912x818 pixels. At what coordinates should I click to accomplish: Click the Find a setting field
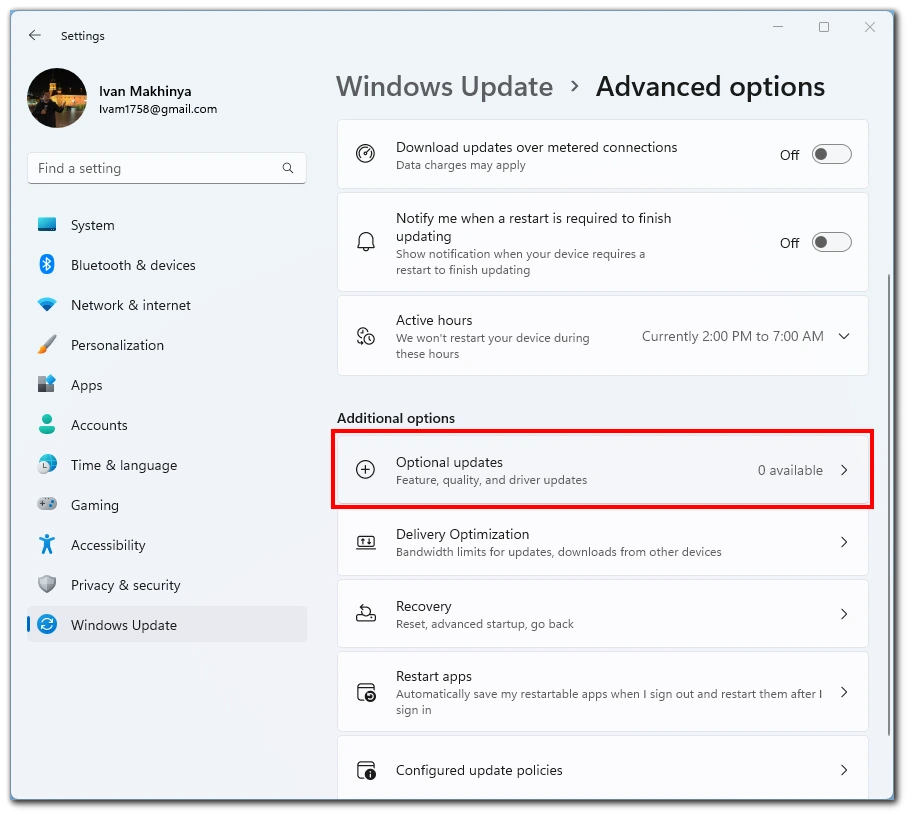[x=167, y=168]
